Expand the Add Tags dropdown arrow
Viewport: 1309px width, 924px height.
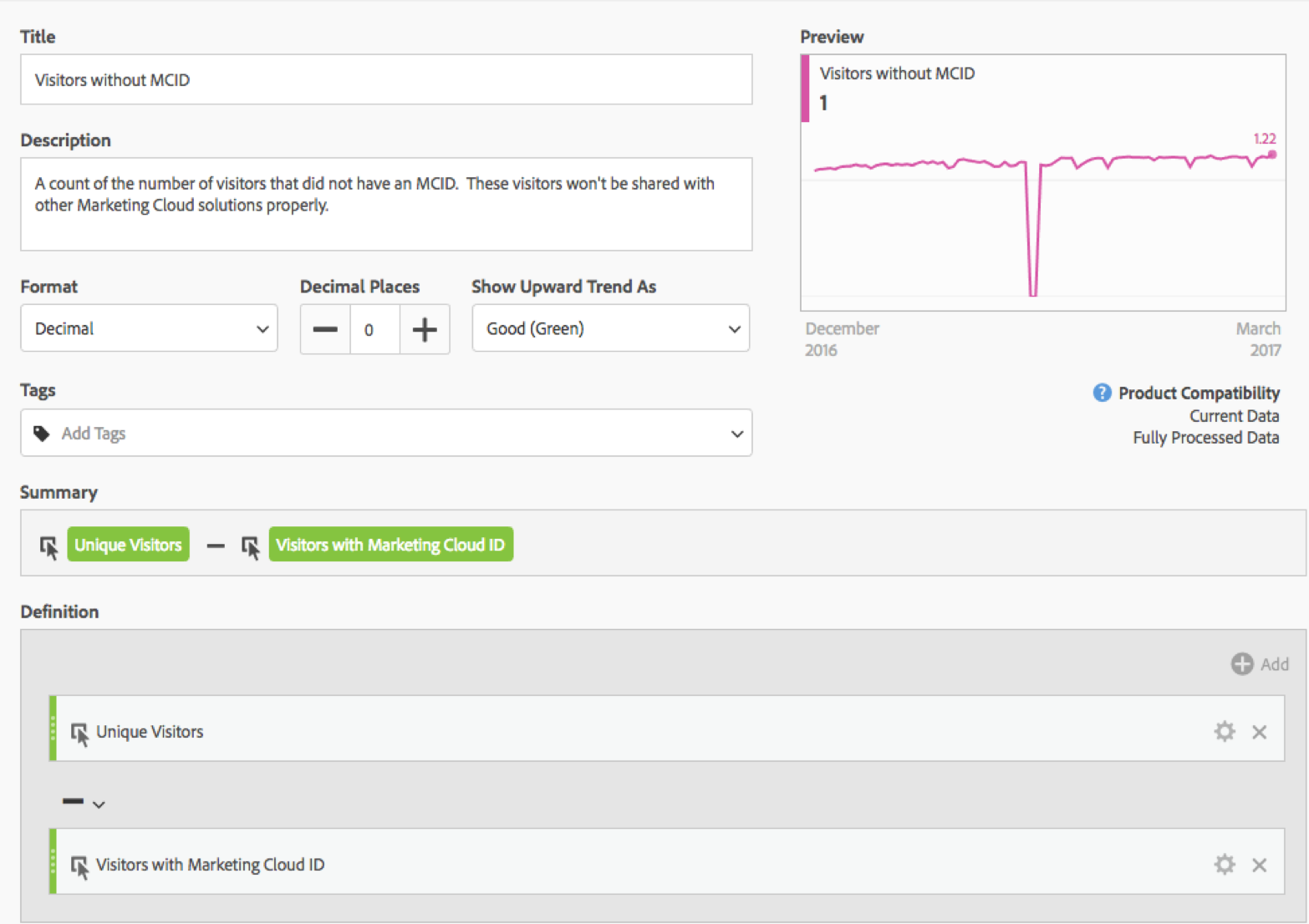[736, 434]
